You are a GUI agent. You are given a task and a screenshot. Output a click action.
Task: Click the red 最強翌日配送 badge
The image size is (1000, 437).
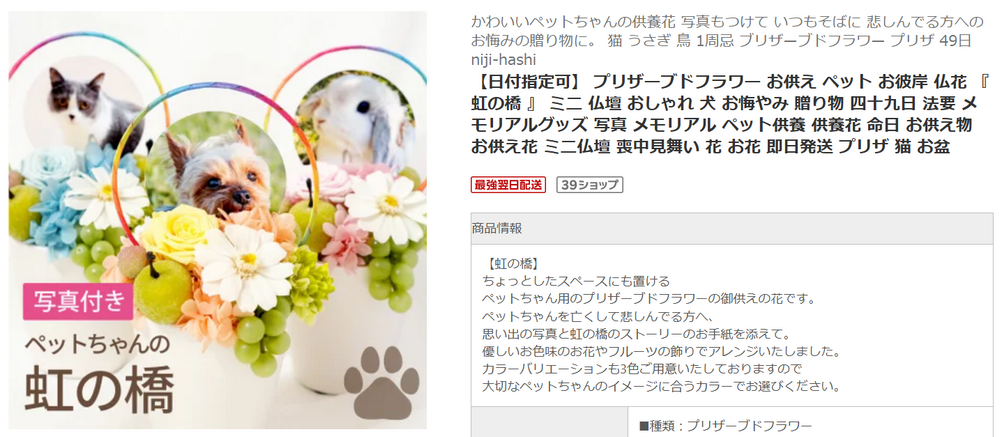(x=508, y=185)
